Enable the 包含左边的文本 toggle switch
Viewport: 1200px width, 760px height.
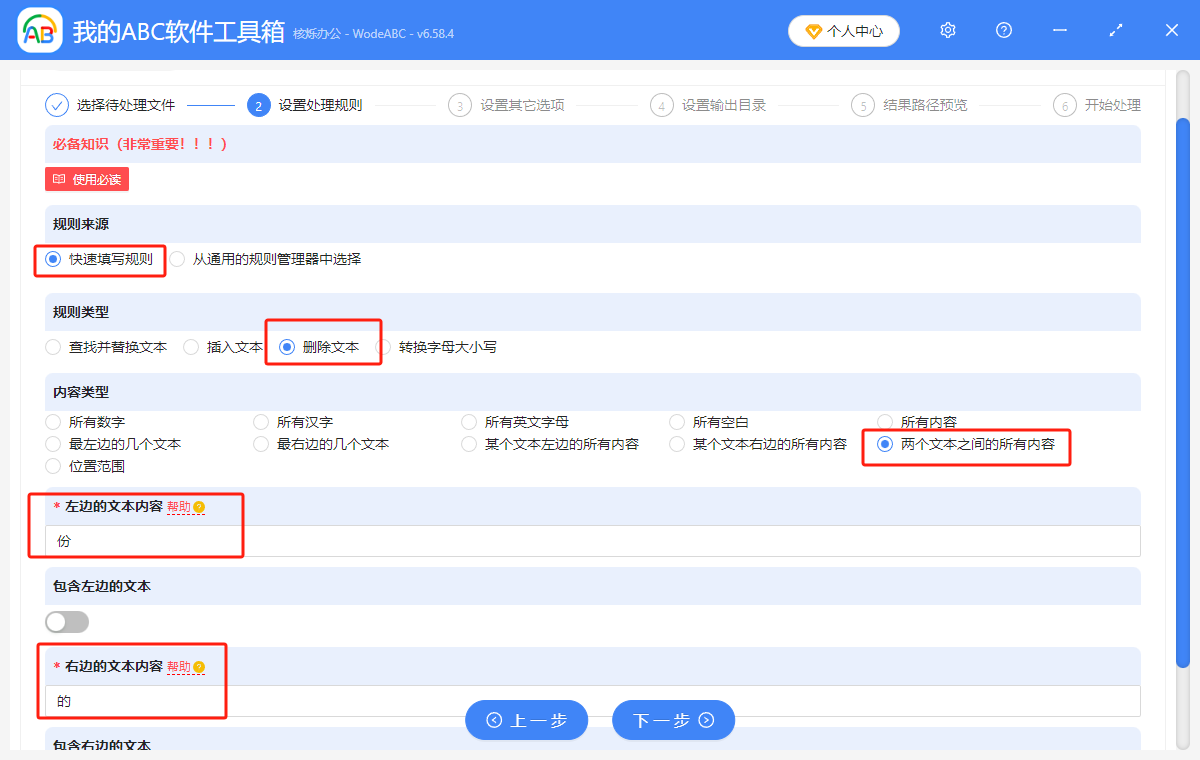[66, 621]
